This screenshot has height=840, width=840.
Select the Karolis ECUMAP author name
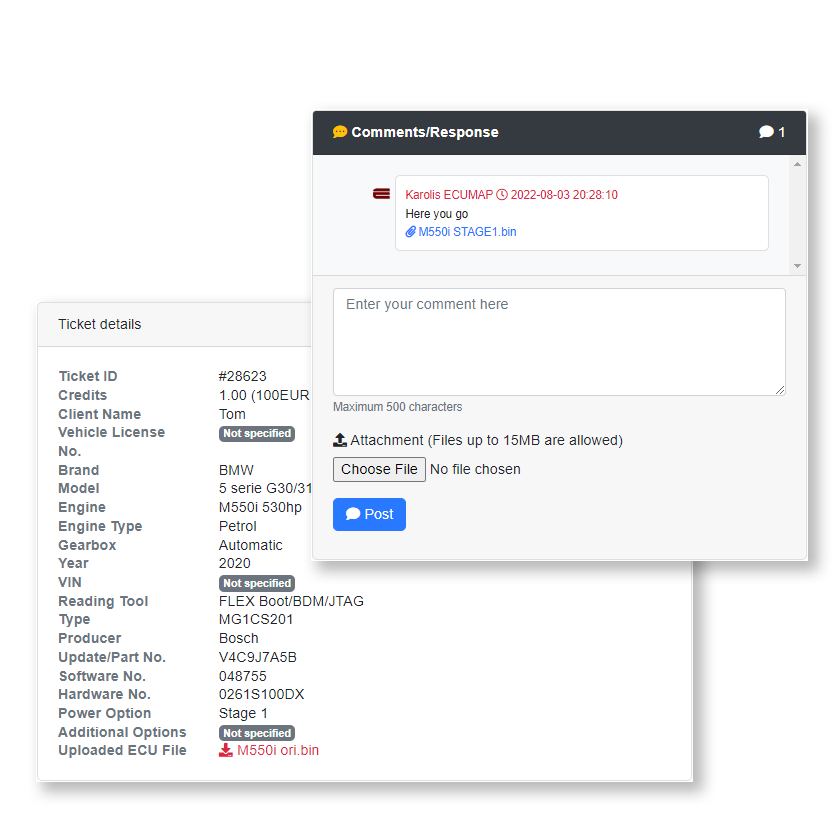pyautogui.click(x=449, y=195)
